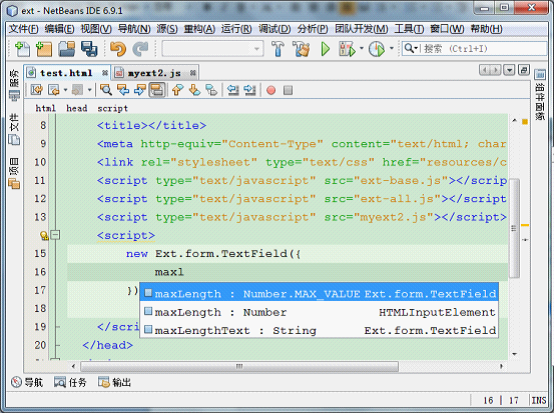Click the Next Bookmark icon
The height and width of the screenshot is (413, 554).
coord(194,90)
